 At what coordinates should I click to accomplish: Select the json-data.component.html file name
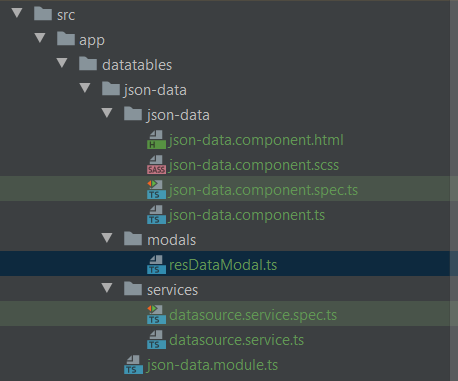256,140
